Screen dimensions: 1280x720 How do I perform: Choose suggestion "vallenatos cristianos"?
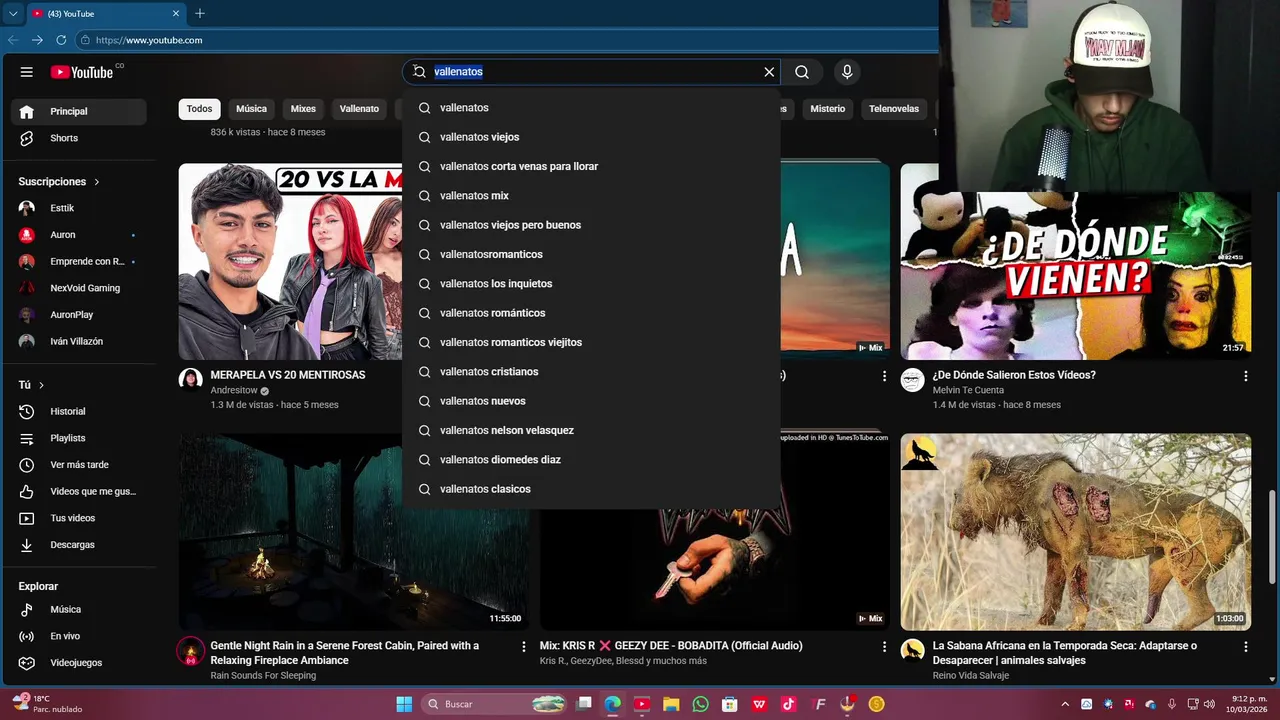591,371
